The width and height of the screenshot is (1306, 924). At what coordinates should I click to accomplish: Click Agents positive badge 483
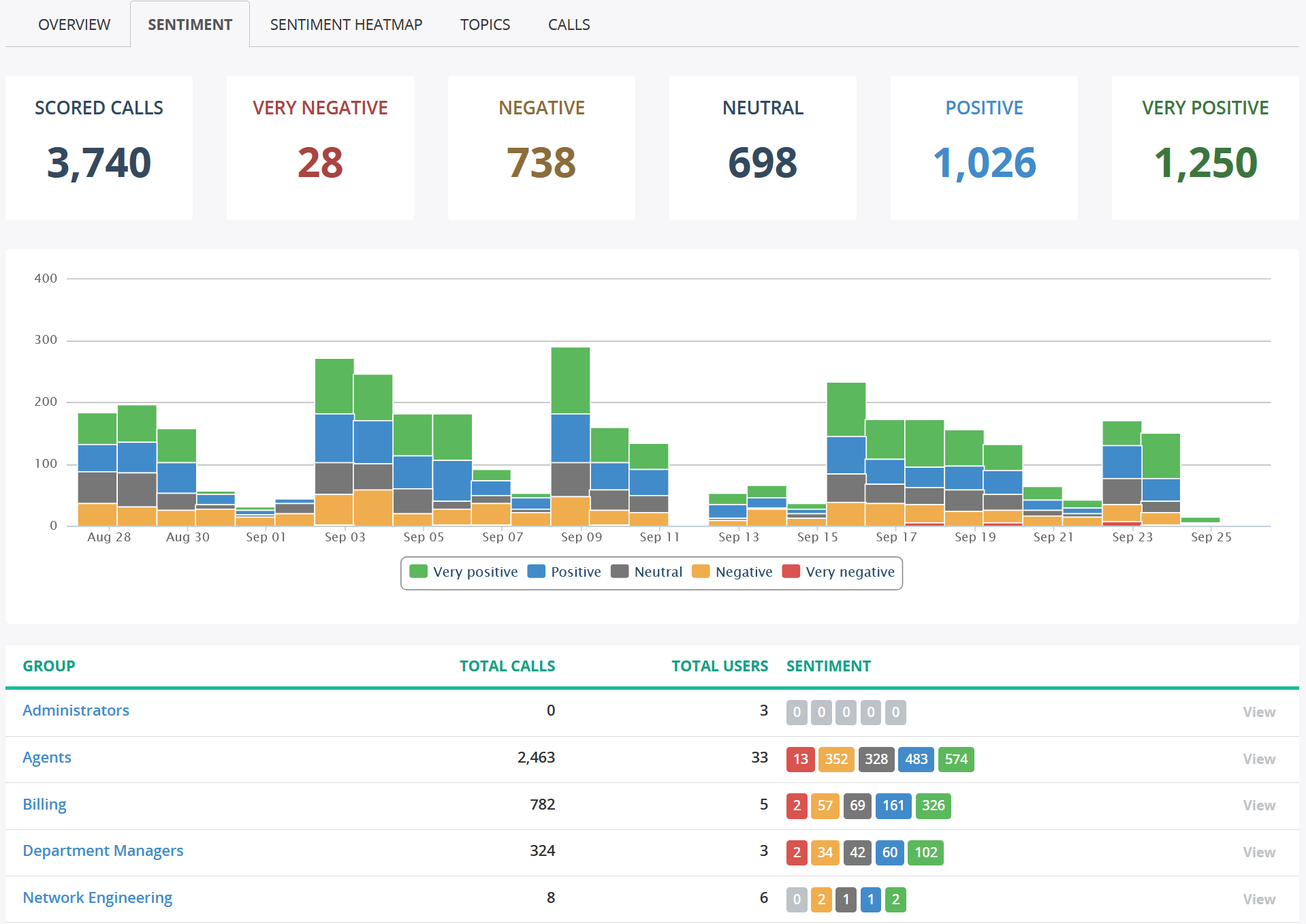pyautogui.click(x=916, y=759)
